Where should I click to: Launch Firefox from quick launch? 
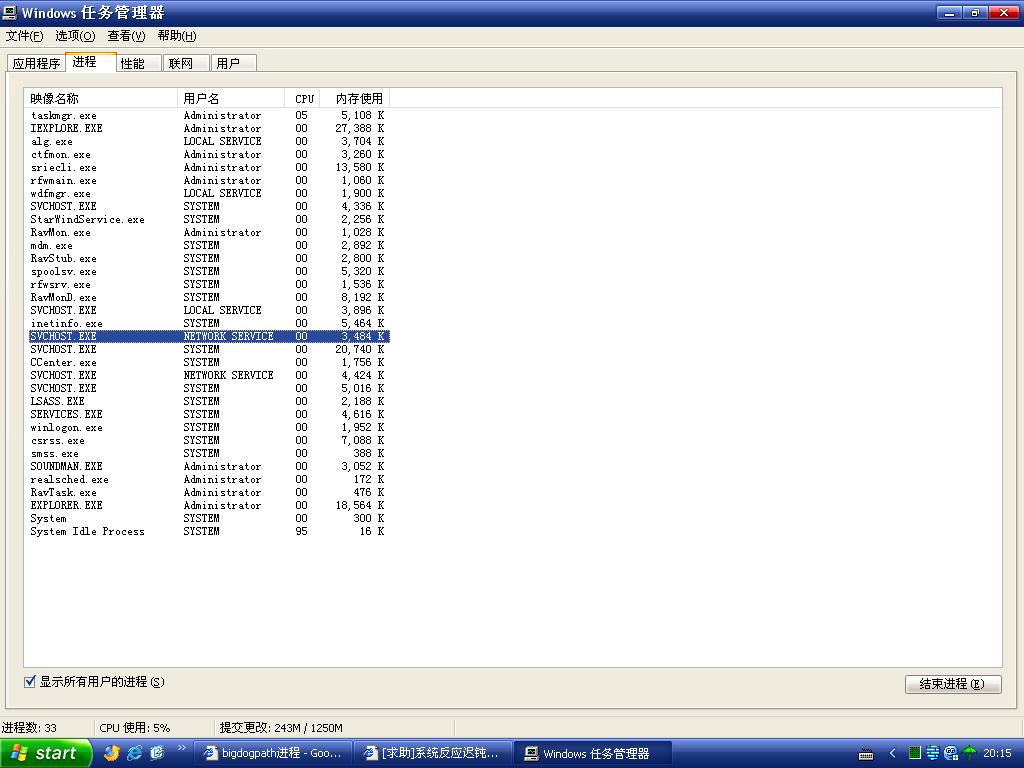[112, 753]
